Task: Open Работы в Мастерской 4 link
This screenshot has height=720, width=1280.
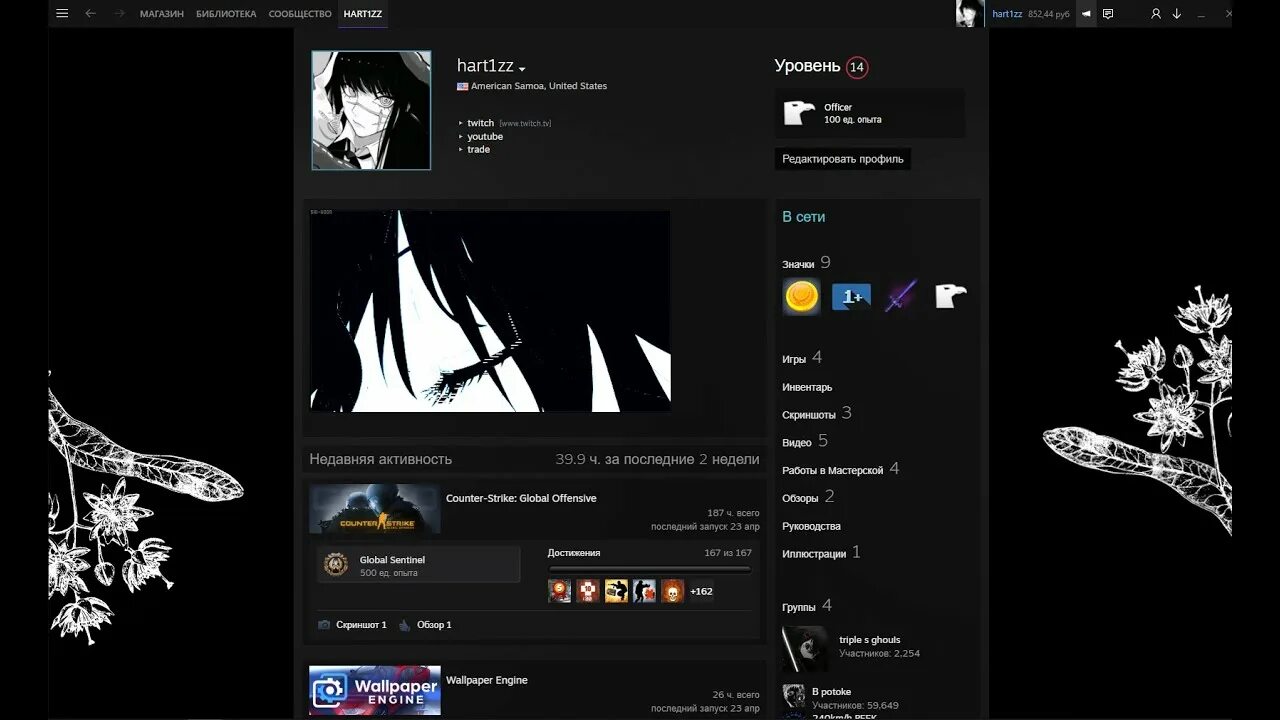Action: pos(840,469)
